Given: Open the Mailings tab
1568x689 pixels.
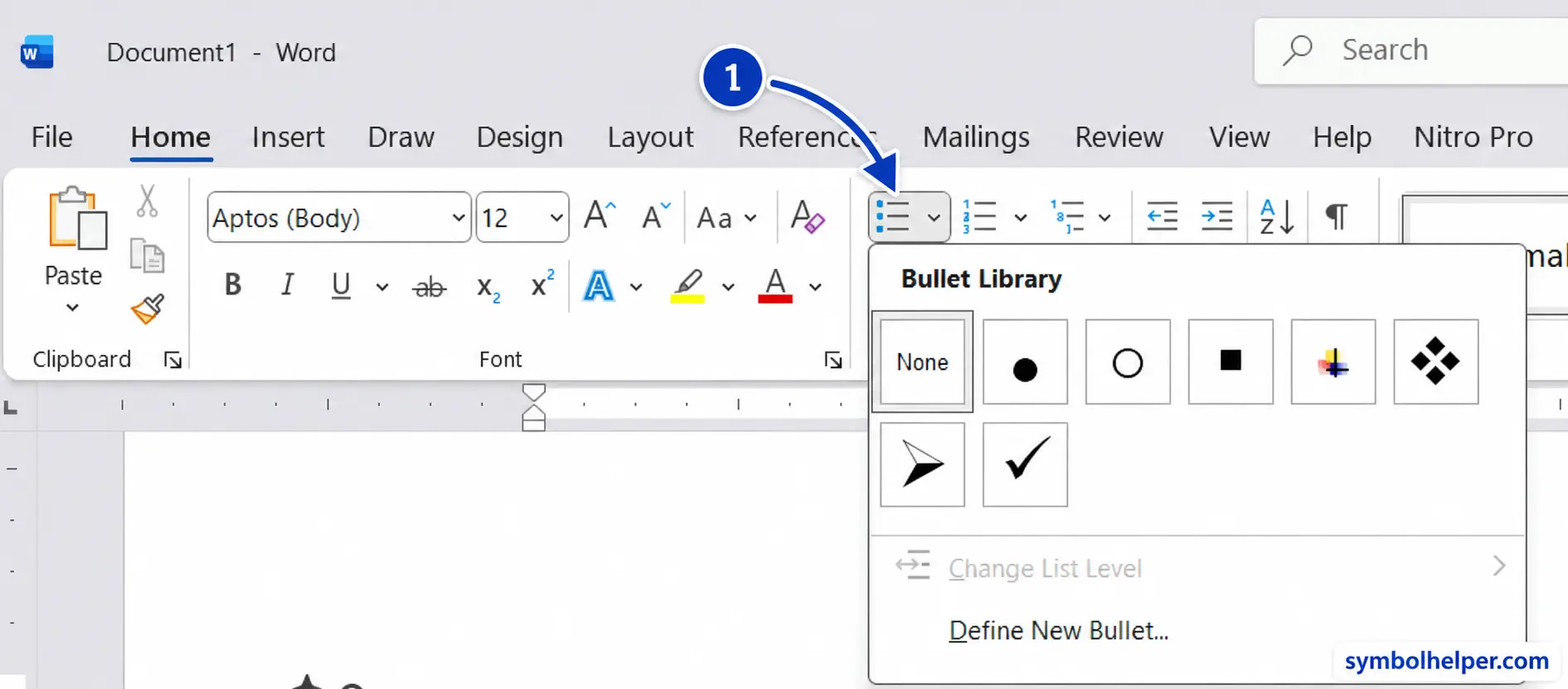Looking at the screenshot, I should tap(976, 137).
